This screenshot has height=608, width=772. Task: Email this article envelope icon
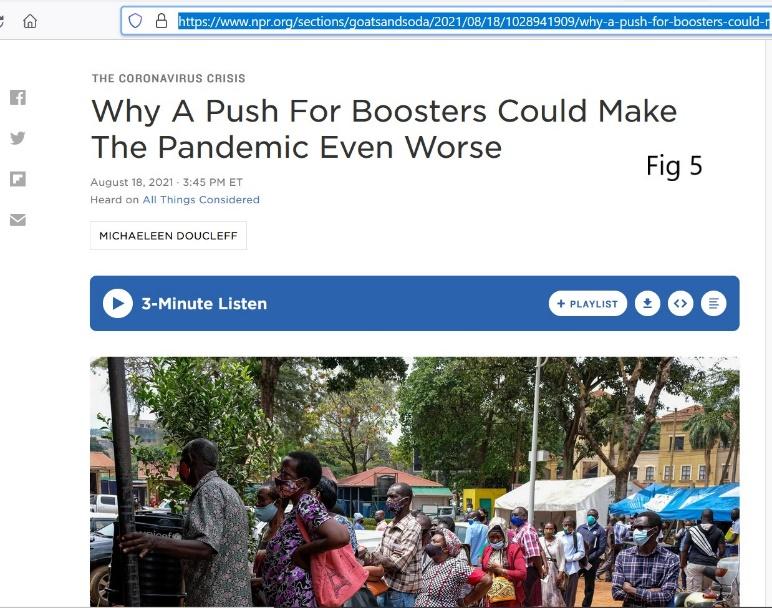(18, 220)
